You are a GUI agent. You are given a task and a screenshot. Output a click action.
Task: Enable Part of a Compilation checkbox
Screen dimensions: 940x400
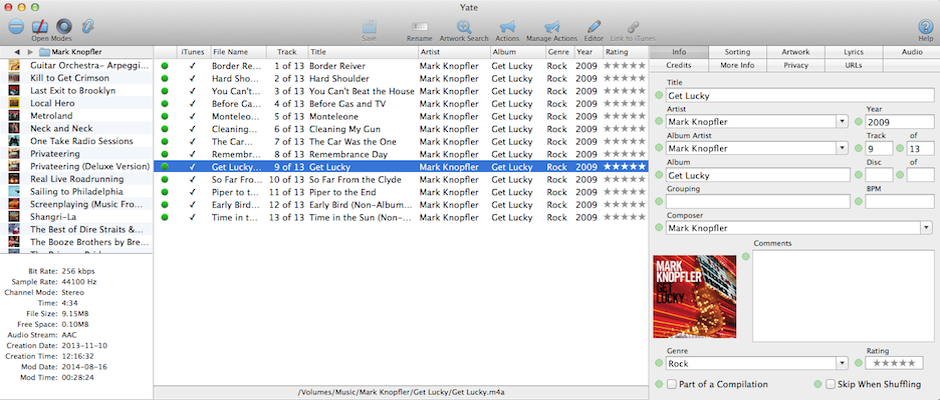[672, 384]
